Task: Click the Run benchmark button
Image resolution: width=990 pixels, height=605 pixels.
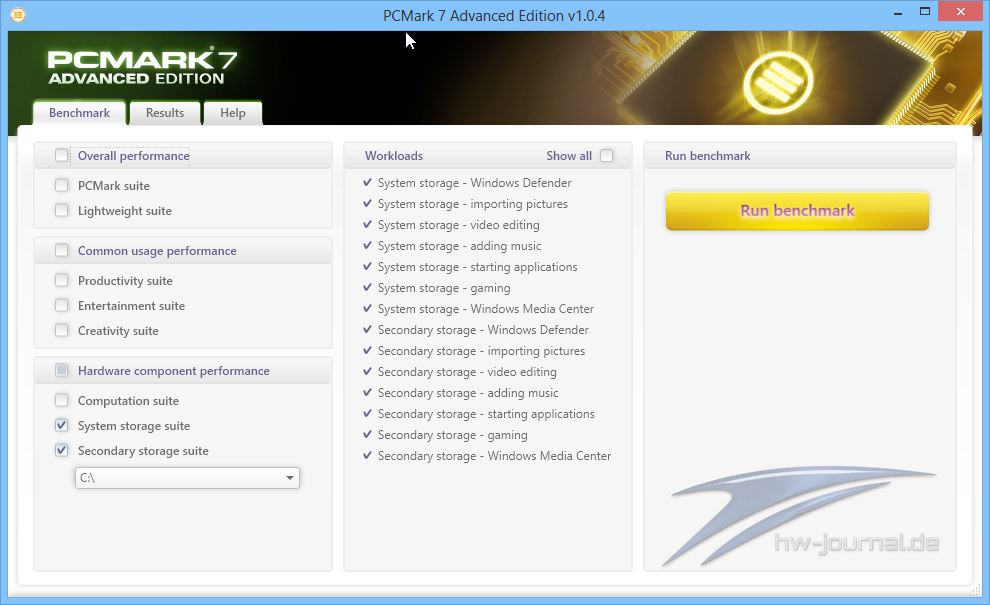Action: pyautogui.click(x=797, y=211)
